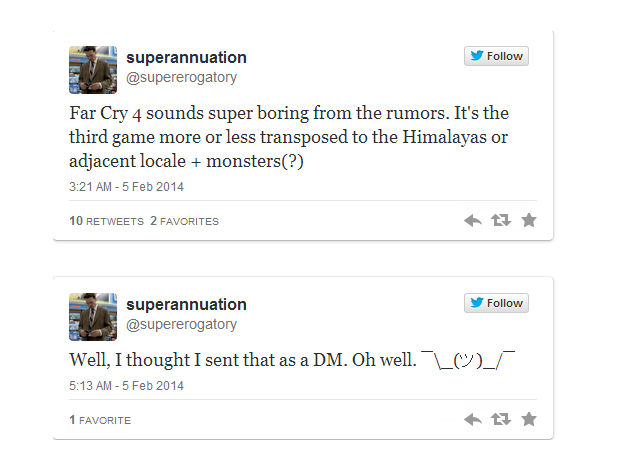Favorite the Far Cry 4 tweet
Image resolution: width=634 pixels, height=476 pixels.
pyautogui.click(x=529, y=220)
